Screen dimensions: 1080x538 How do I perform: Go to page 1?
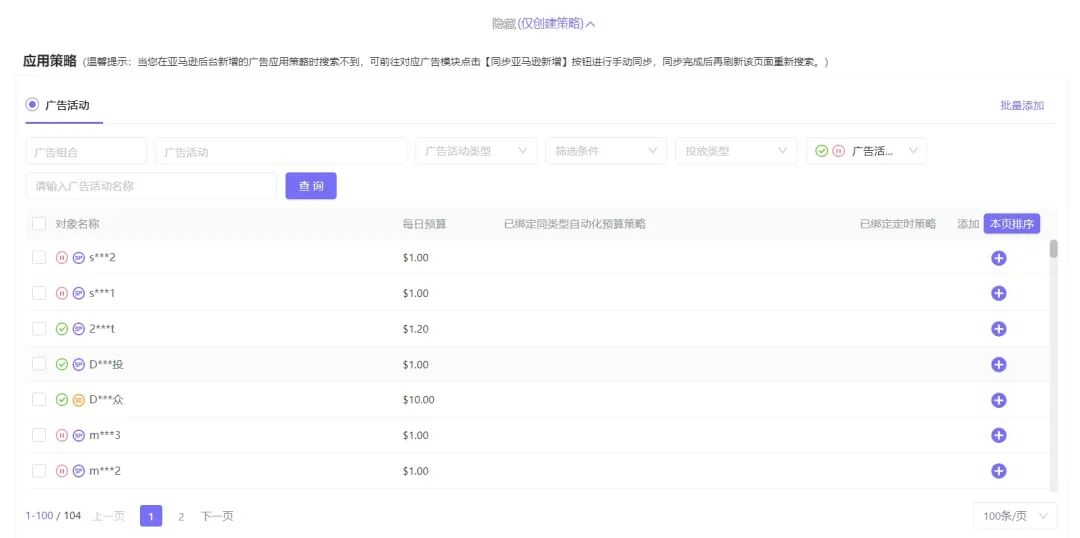point(151,516)
